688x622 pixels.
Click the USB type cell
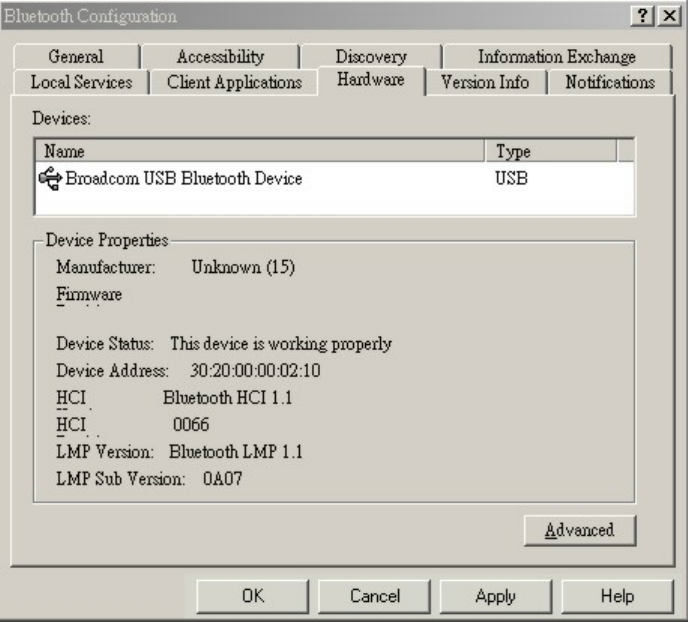[x=511, y=179]
